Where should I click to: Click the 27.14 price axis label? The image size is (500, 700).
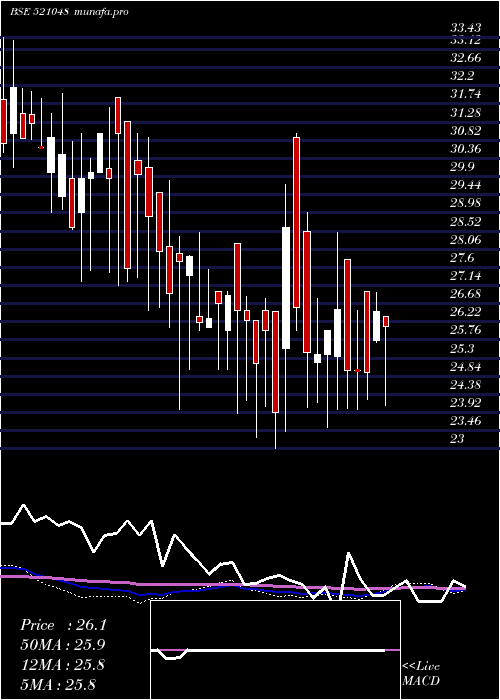coord(466,276)
